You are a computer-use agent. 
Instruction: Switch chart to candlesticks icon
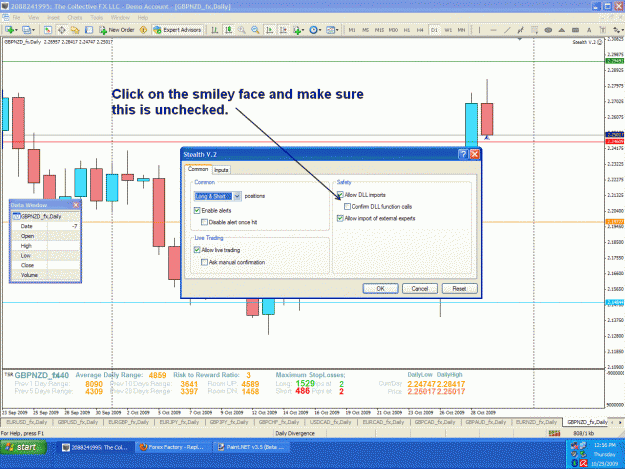point(228,30)
